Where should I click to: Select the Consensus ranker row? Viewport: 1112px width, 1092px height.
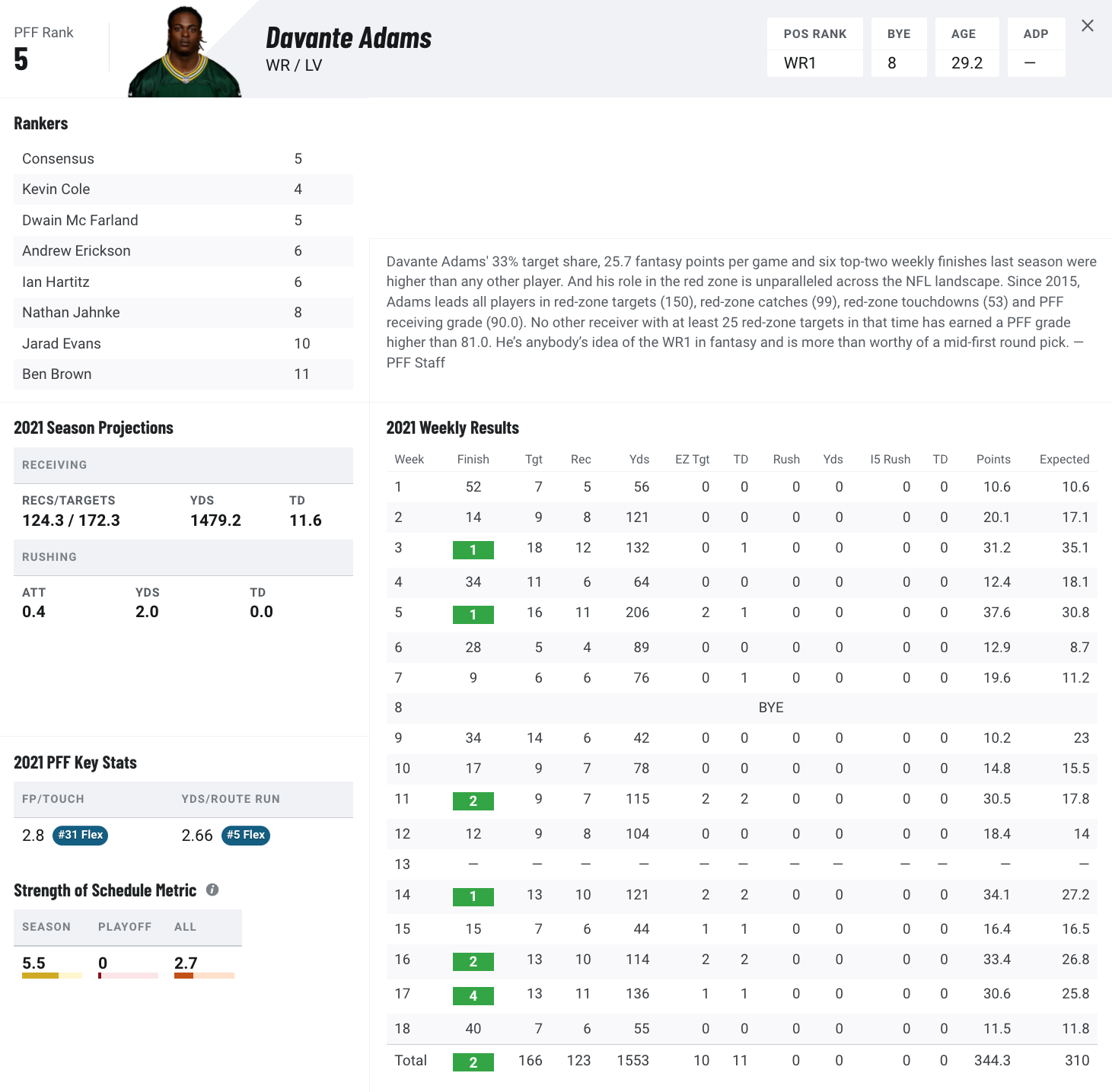point(183,158)
